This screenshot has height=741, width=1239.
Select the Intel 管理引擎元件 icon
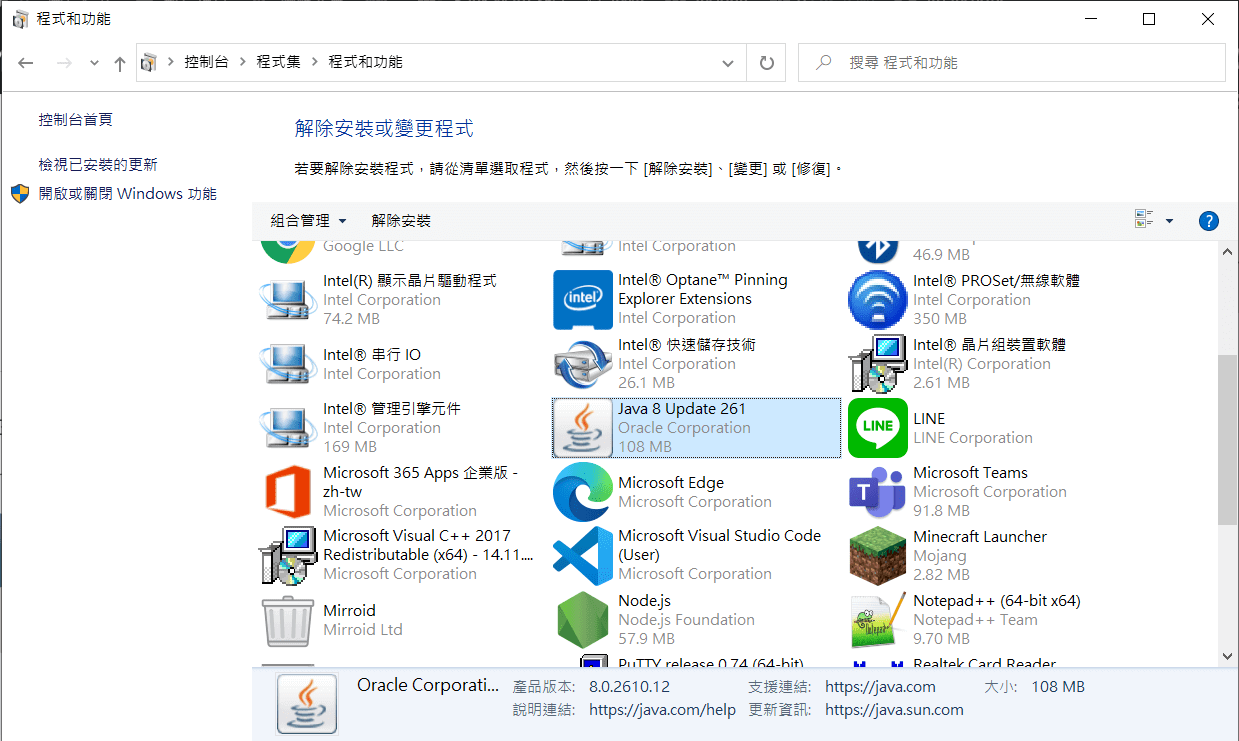click(288, 428)
